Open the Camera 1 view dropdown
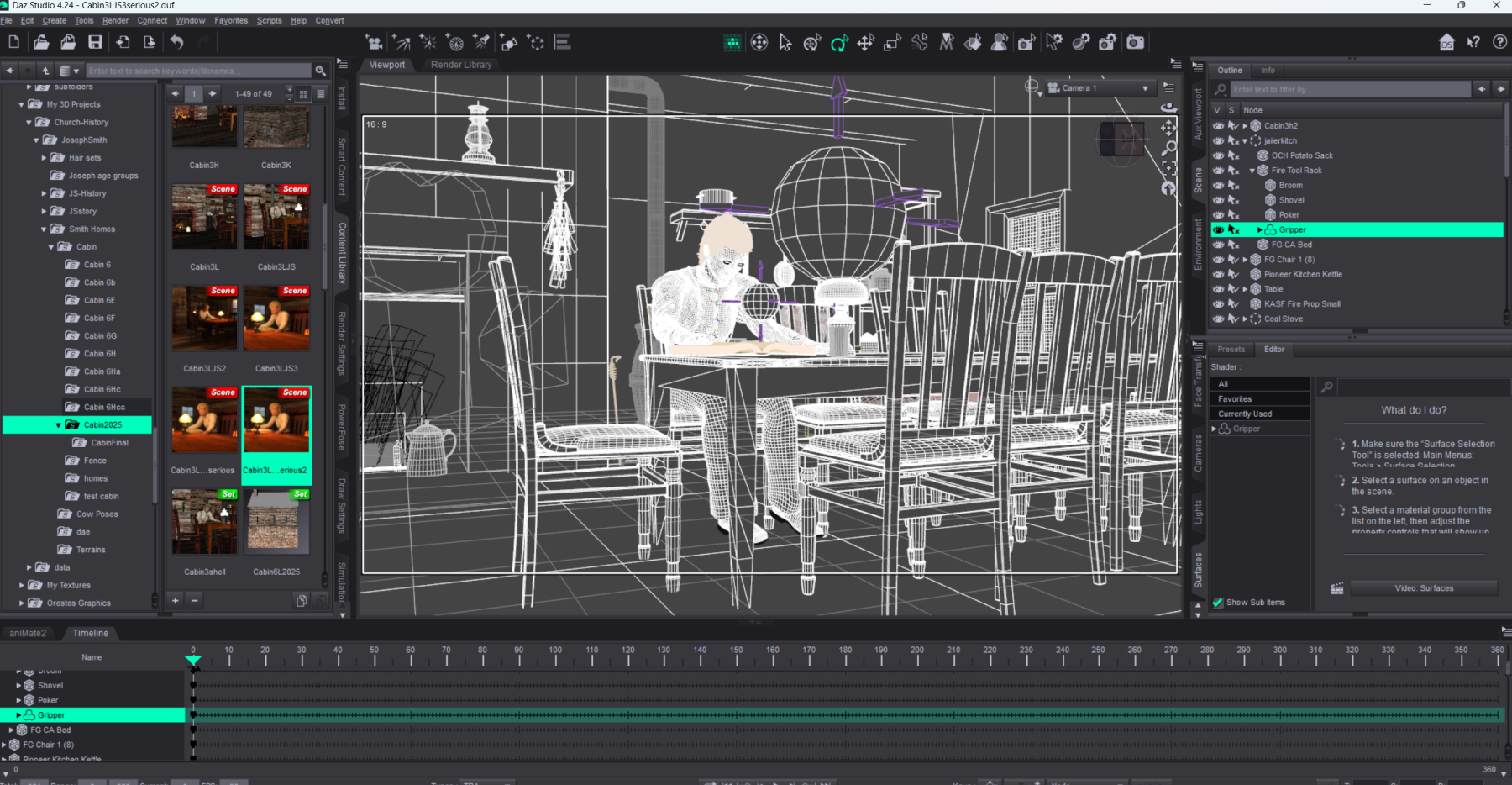 (x=1144, y=88)
